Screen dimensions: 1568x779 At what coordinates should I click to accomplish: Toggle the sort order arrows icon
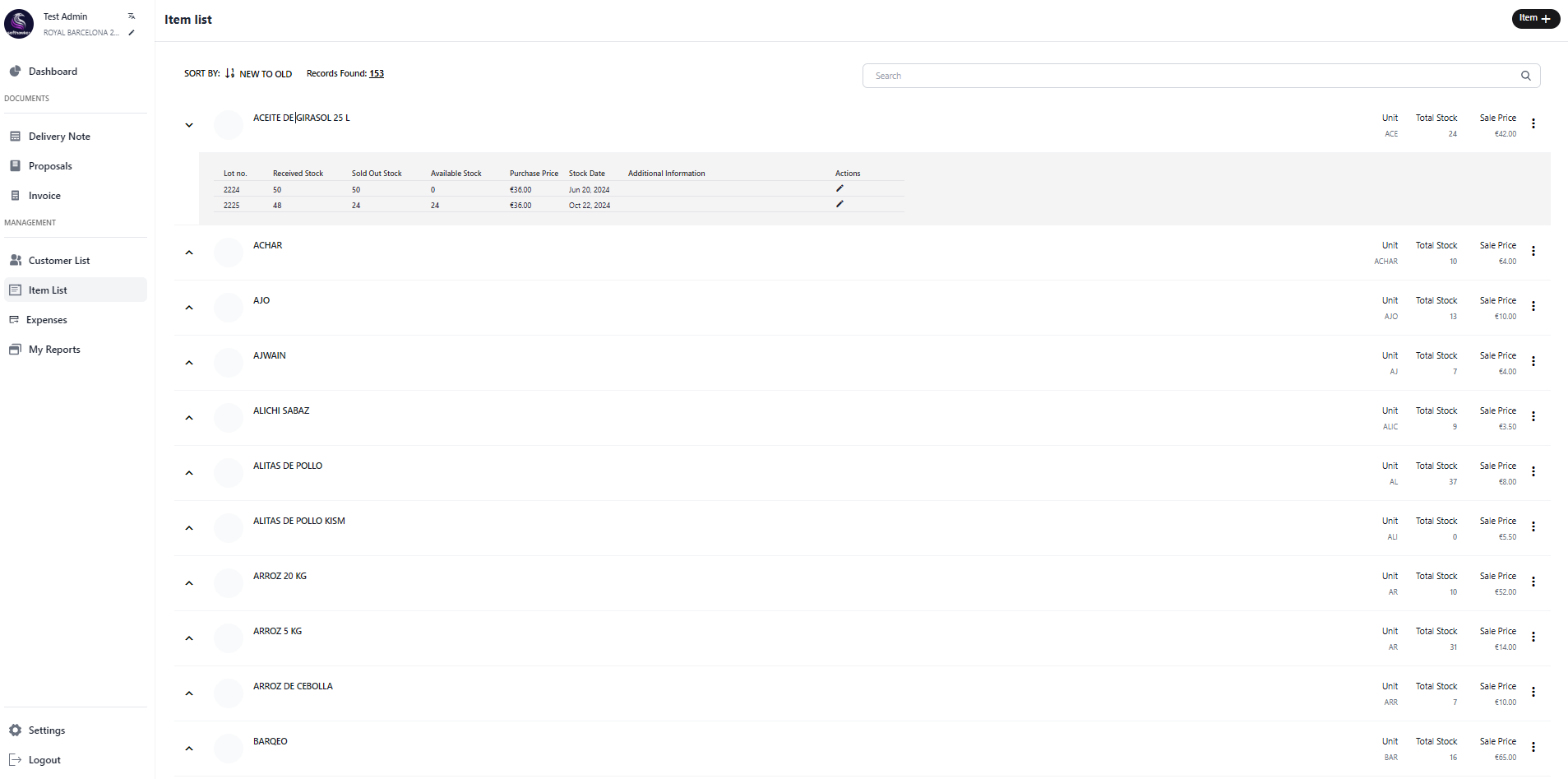[229, 73]
